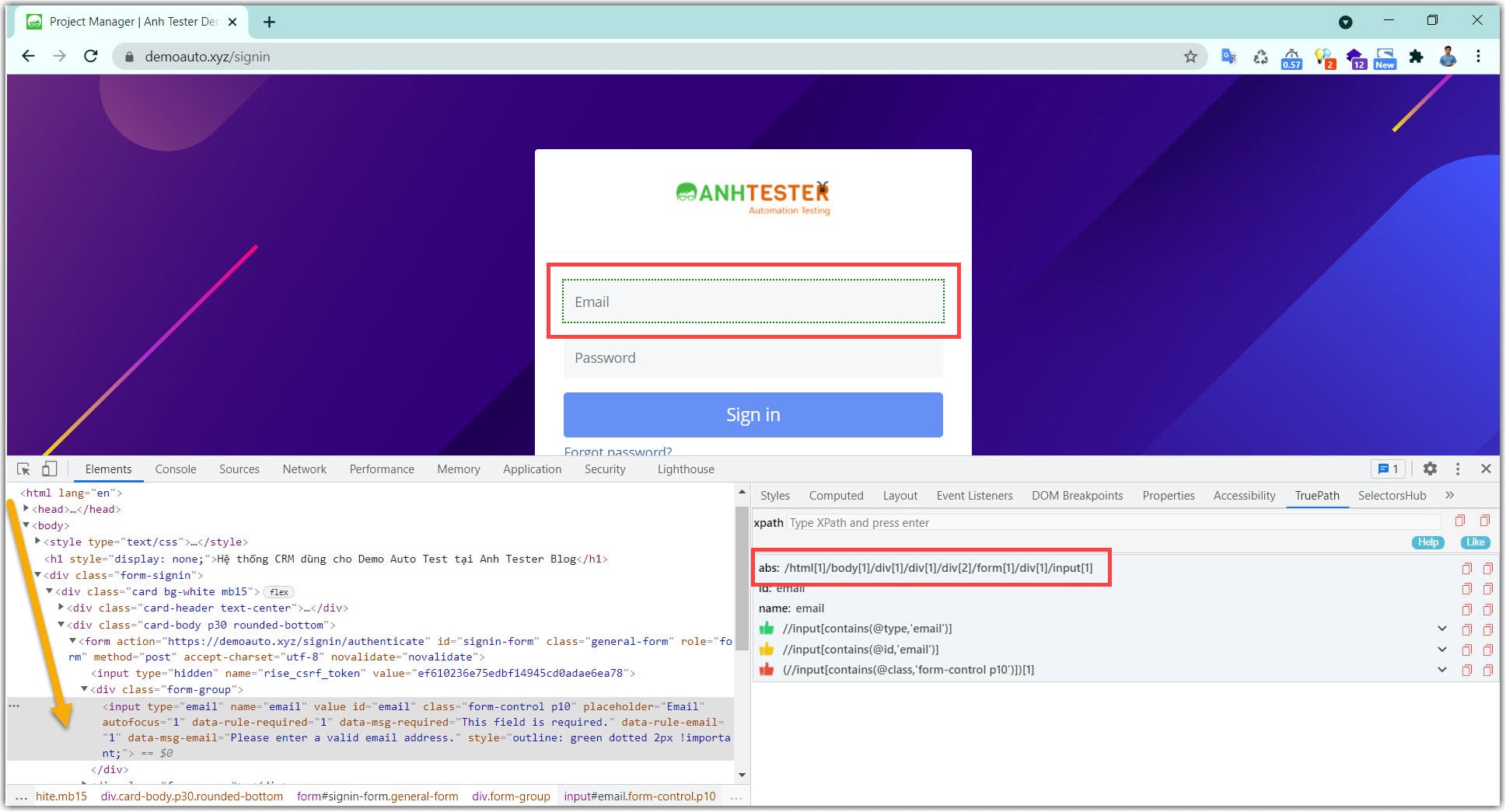Image resolution: width=1506 pixels, height=812 pixels.
Task: Open Chrome's three-dot main menu
Action: coord(1478,57)
